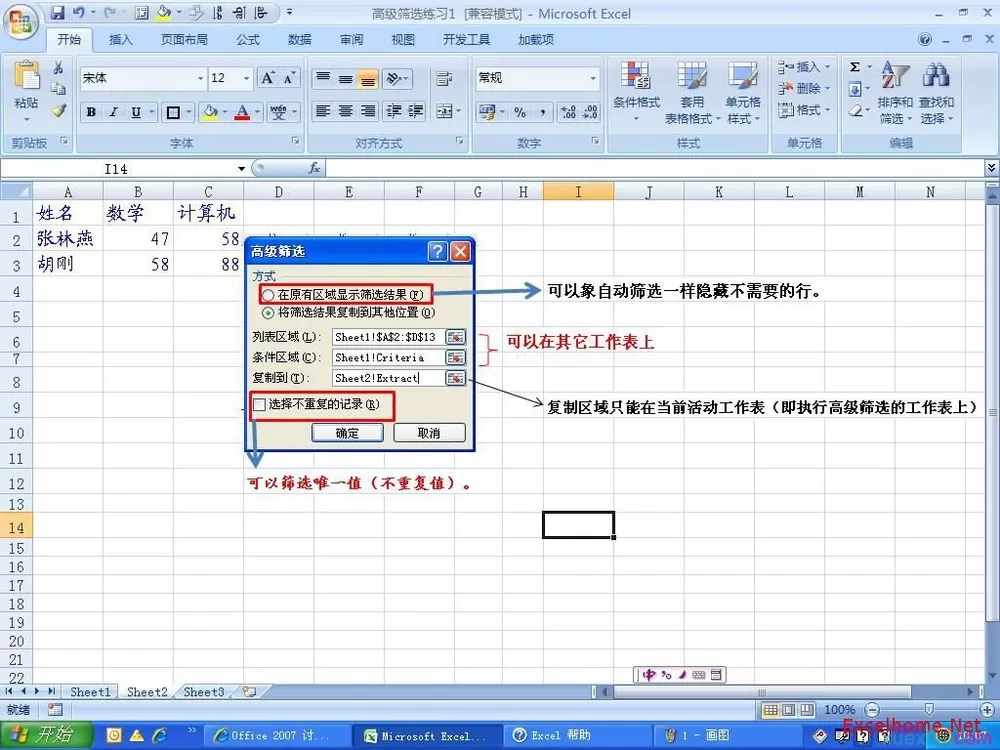
Task: Click the 复制到 input field
Action: 388,378
